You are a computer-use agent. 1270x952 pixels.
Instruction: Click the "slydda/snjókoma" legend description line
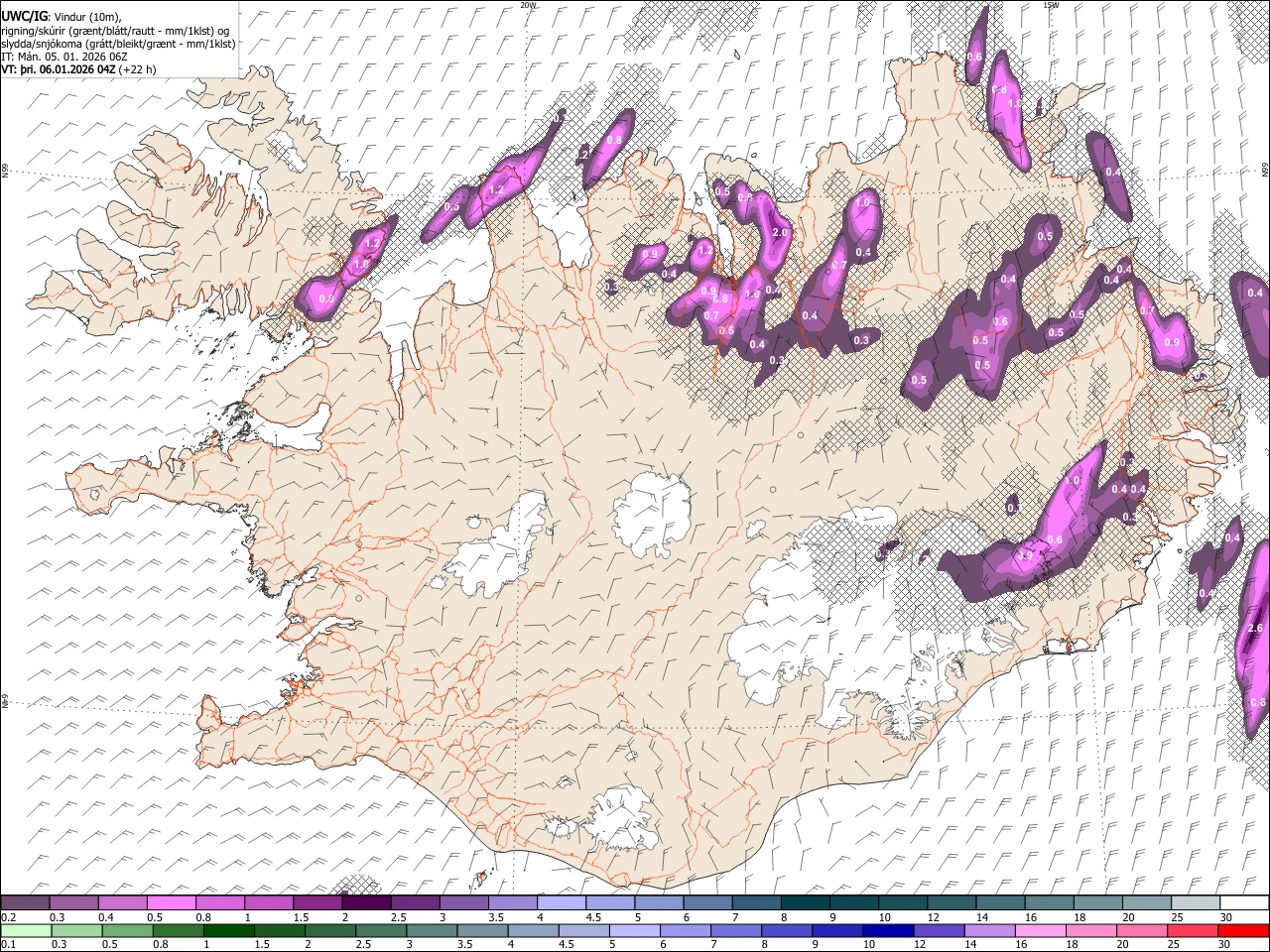click(118, 44)
